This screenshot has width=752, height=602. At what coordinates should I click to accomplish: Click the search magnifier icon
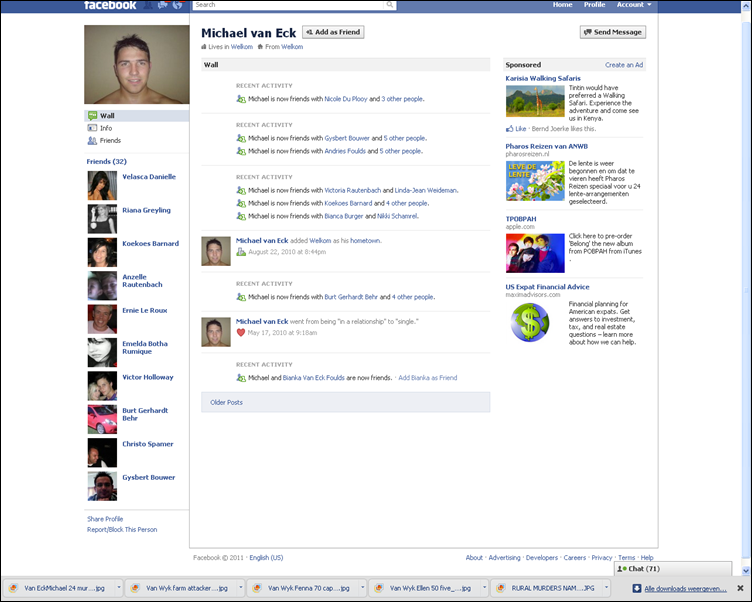390,5
